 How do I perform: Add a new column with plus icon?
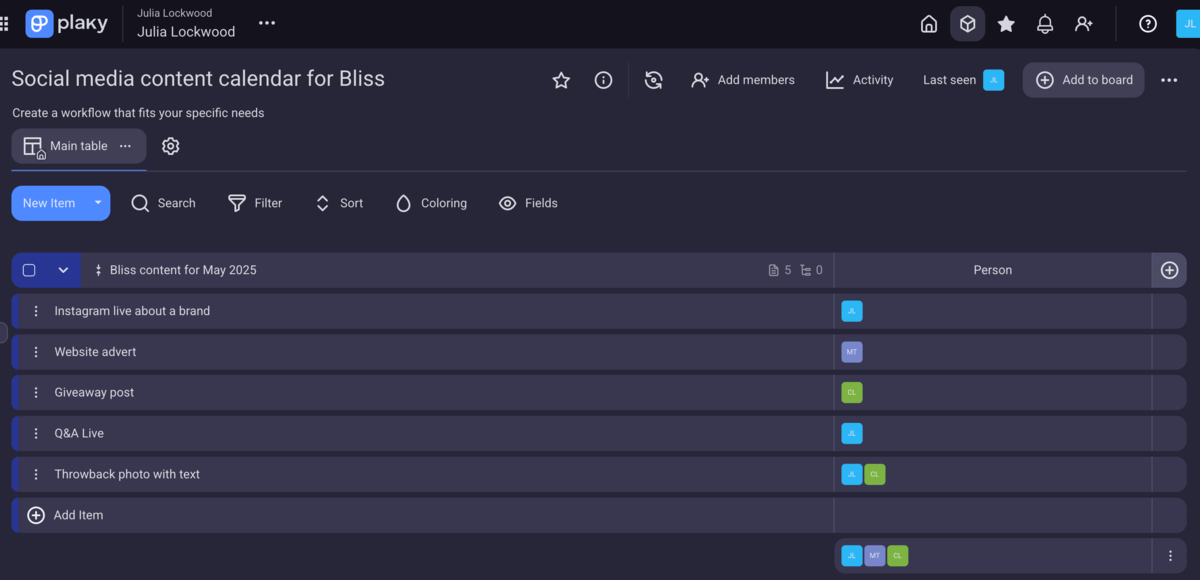point(1169,270)
